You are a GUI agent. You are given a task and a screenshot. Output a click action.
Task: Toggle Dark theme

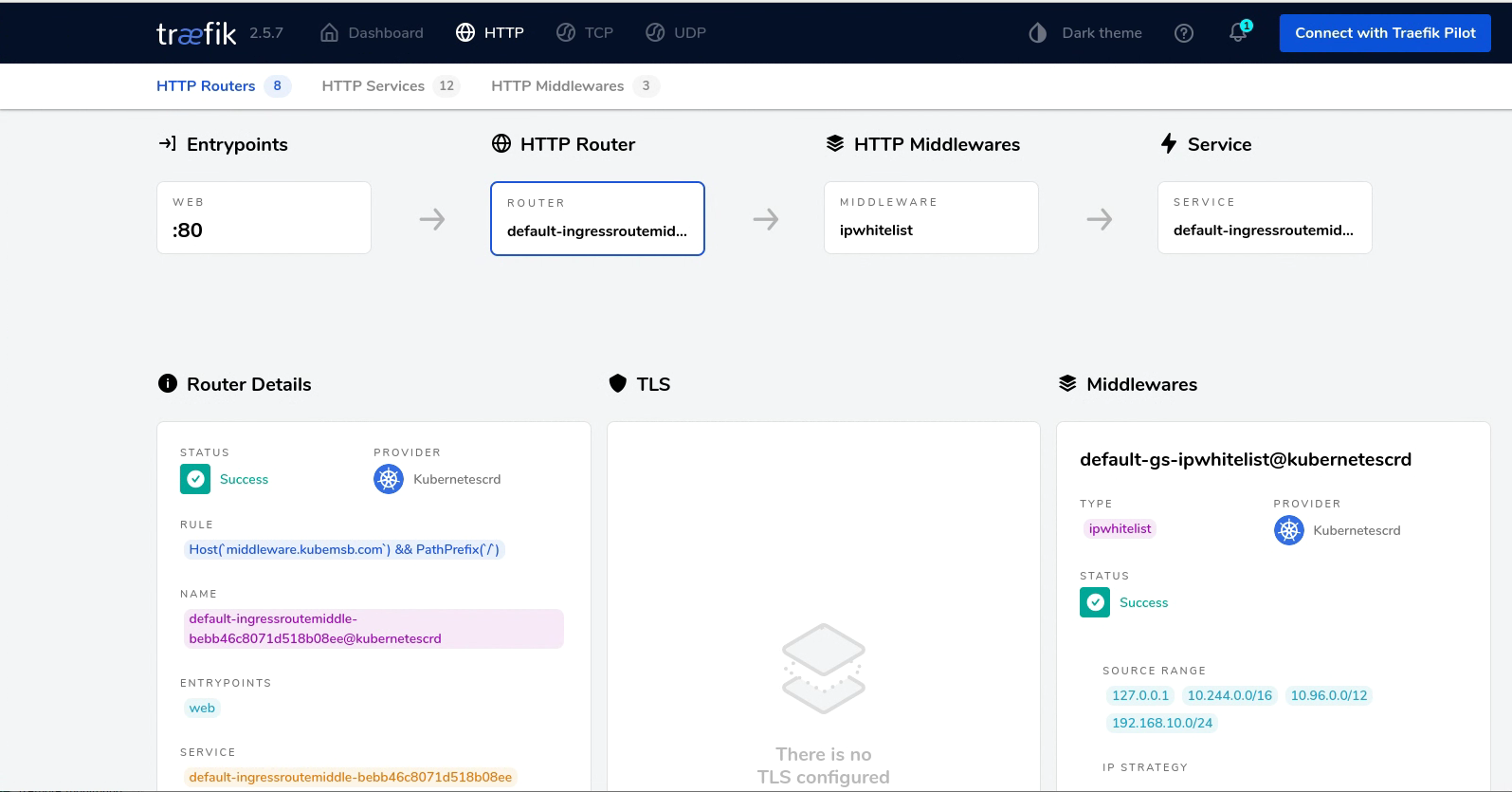(x=1101, y=33)
